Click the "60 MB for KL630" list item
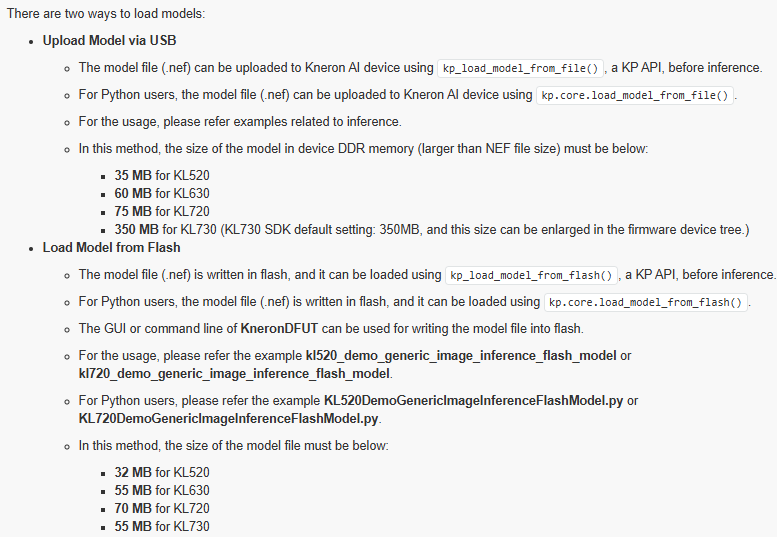 (x=162, y=193)
